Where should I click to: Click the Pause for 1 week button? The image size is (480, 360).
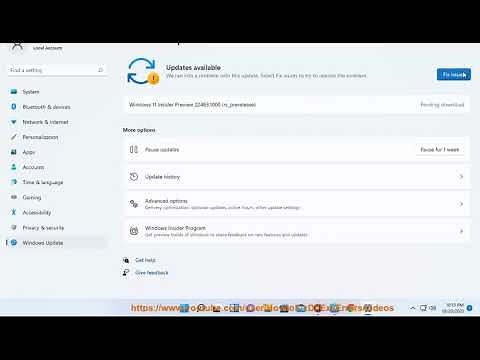coord(440,150)
